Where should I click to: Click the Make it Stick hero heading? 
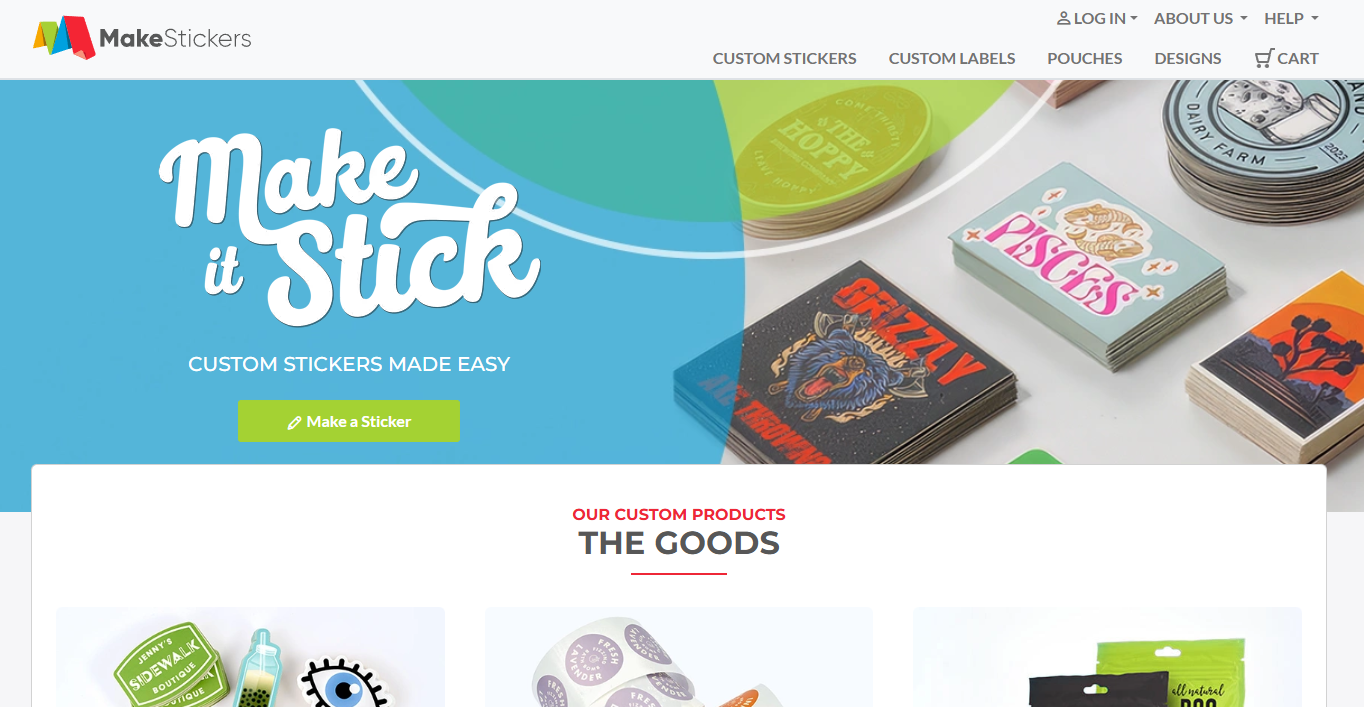point(348,226)
